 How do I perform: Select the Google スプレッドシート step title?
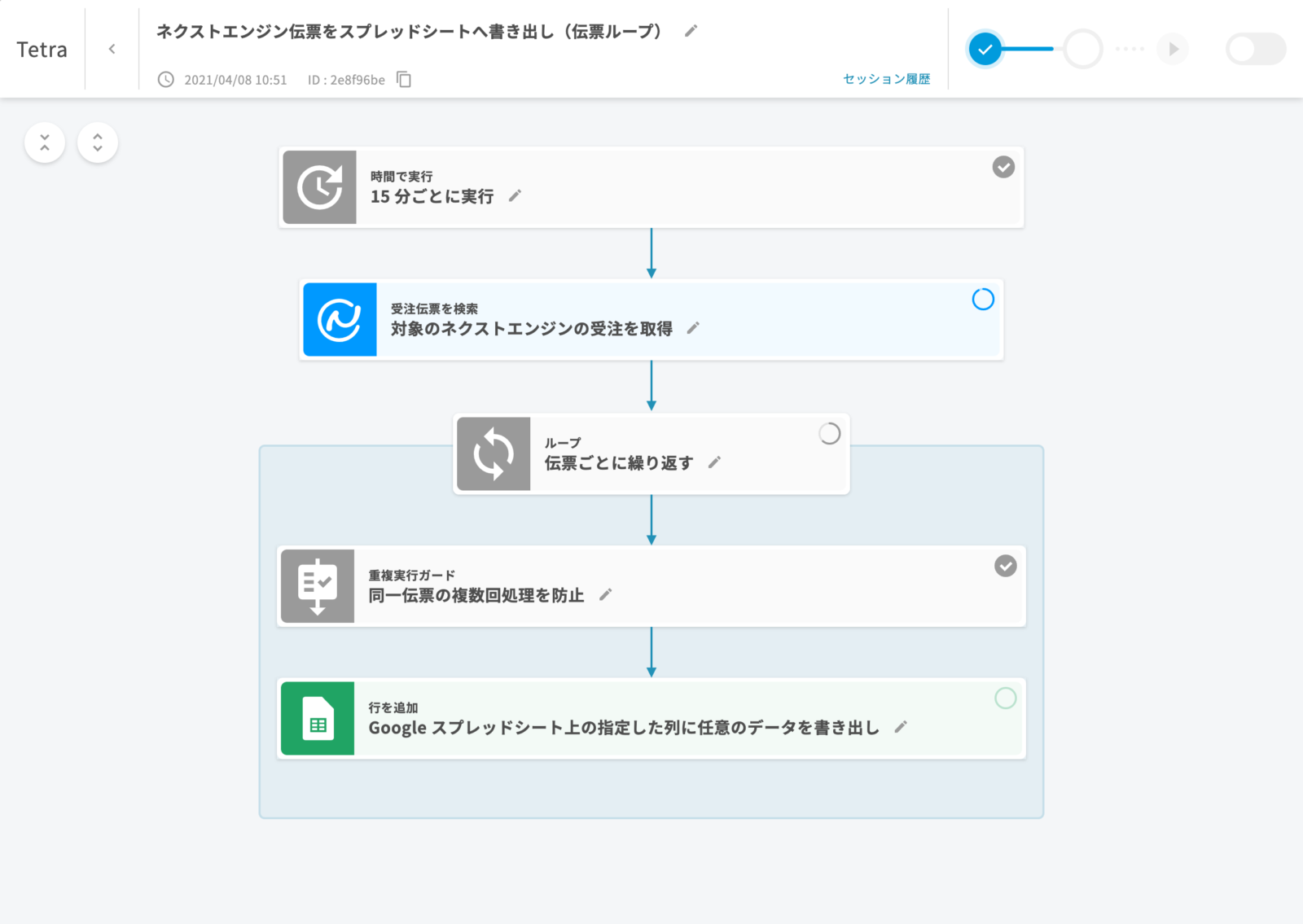624,727
